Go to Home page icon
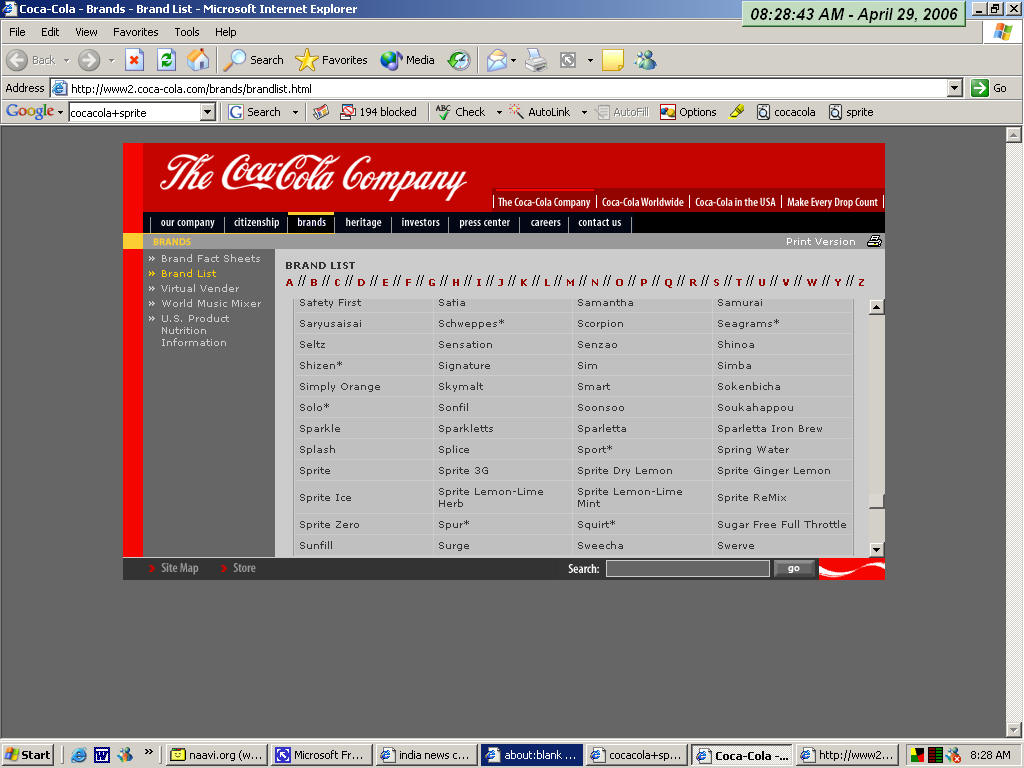1024x768 pixels. point(198,60)
